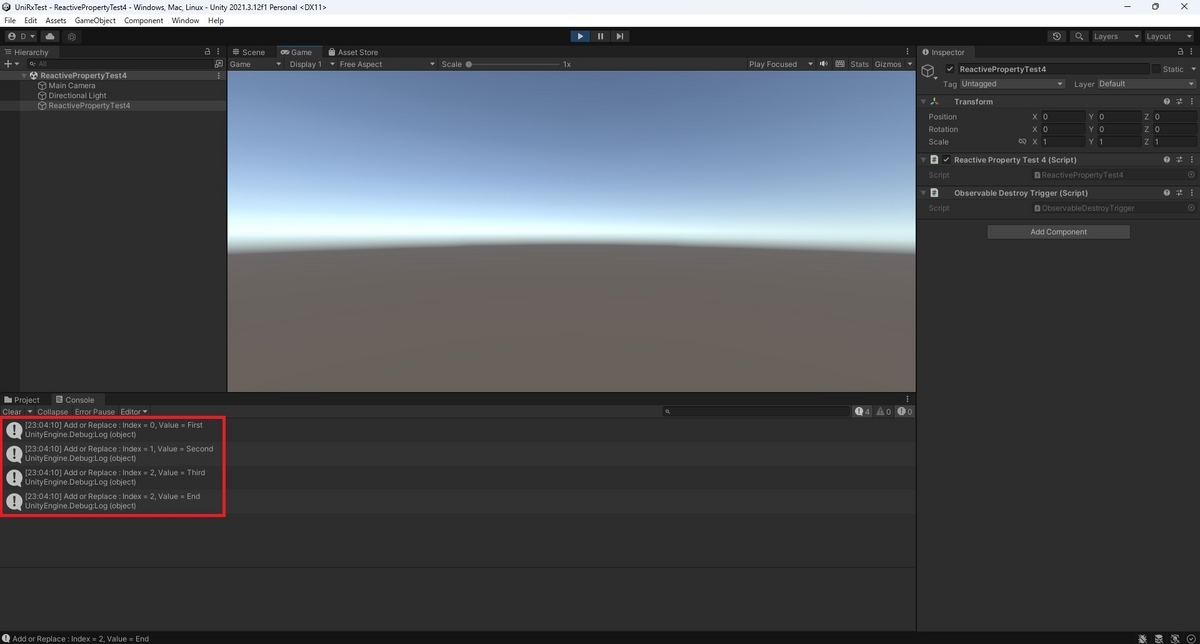This screenshot has width=1200, height=644.
Task: Toggle Console Error Pause
Action: click(95, 412)
